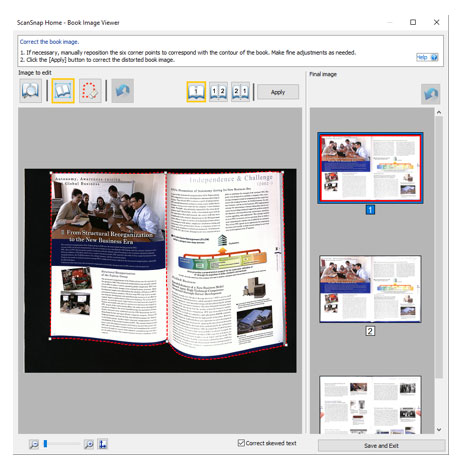Click the undo arrow in edit toolbar
This screenshot has height=464, width=460.
click(x=123, y=91)
